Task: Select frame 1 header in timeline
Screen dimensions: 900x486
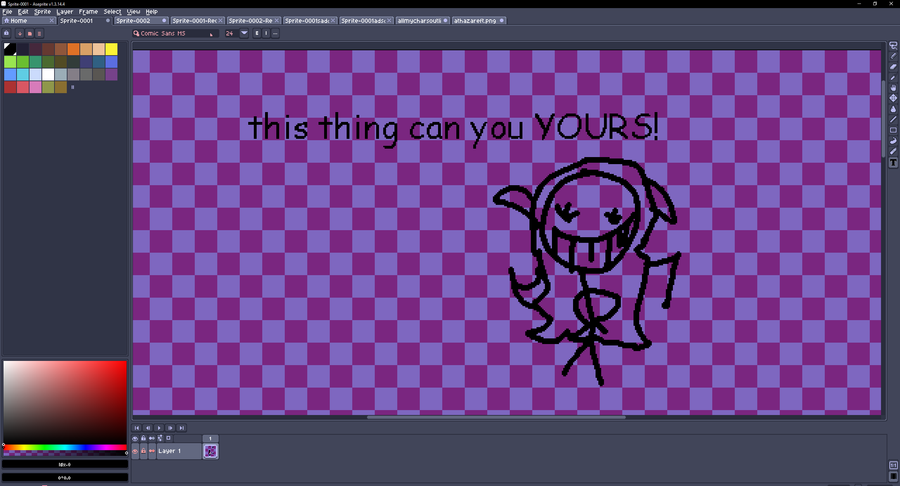Action: 210,438
